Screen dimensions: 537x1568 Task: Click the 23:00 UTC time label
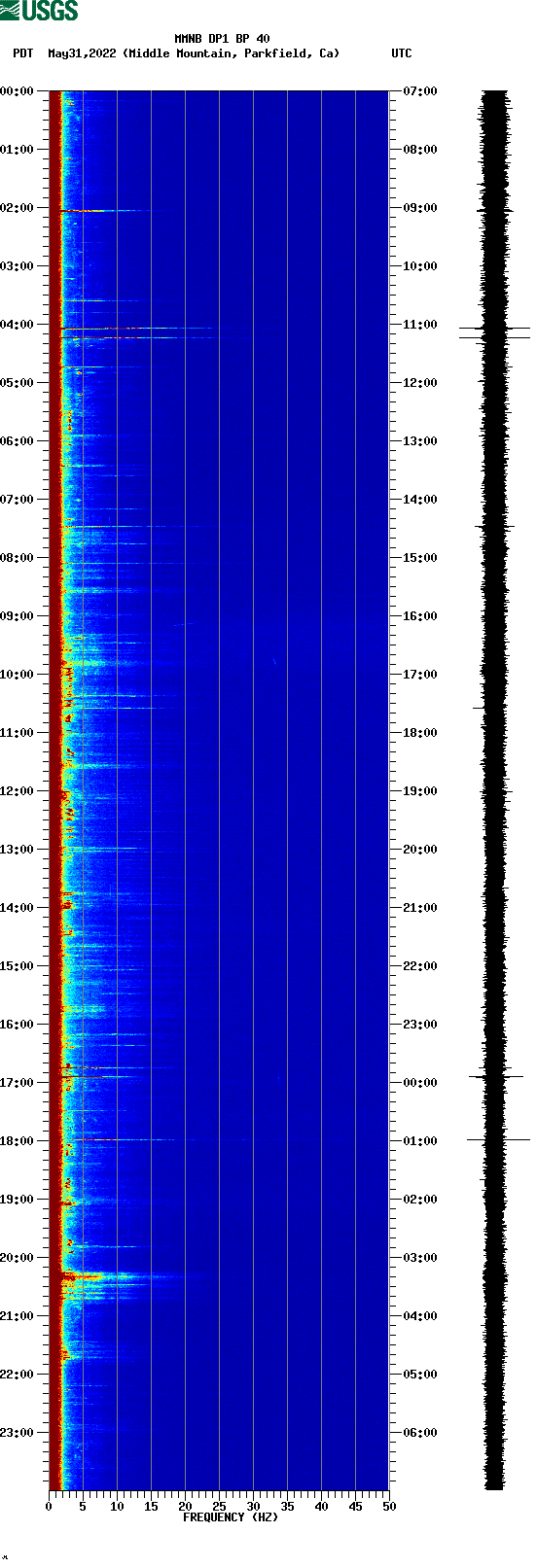tap(420, 1025)
